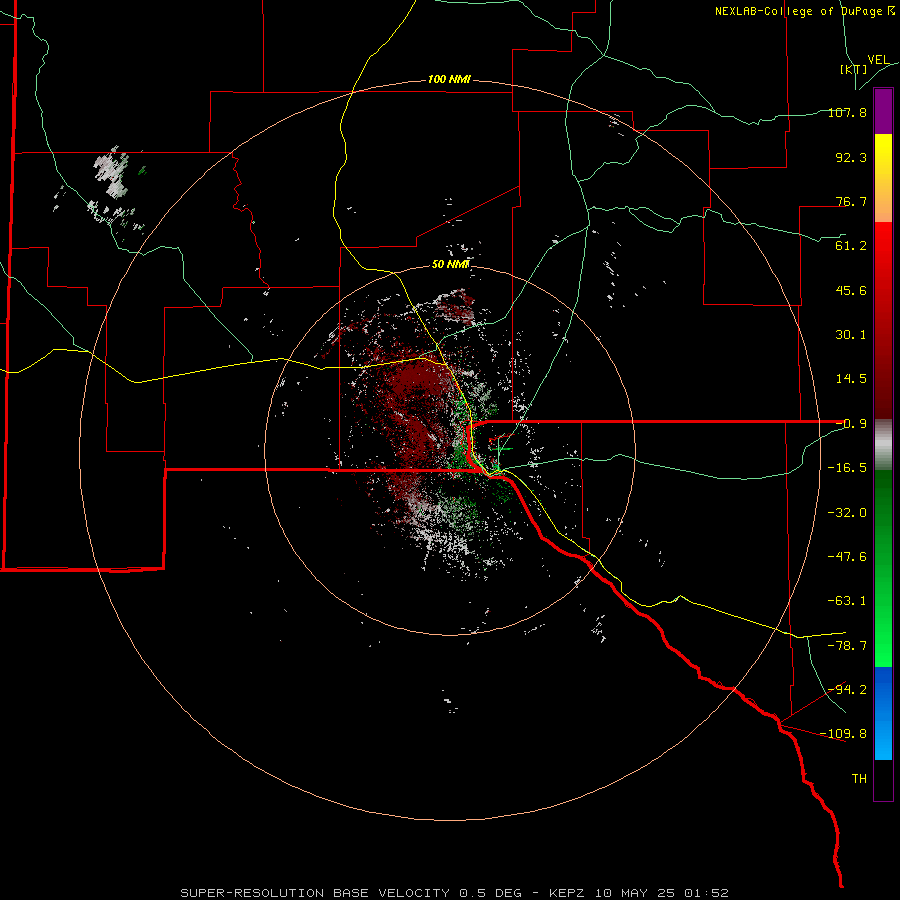The width and height of the screenshot is (900, 900).
Task: Click the '100 NMI' range ring label
Action: tap(449, 79)
